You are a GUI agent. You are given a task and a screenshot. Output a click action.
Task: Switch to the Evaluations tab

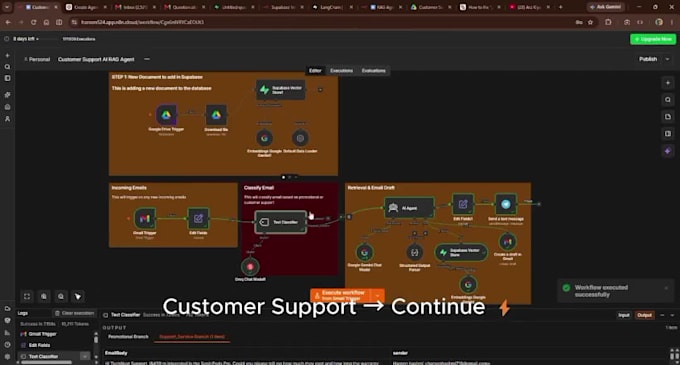point(373,71)
